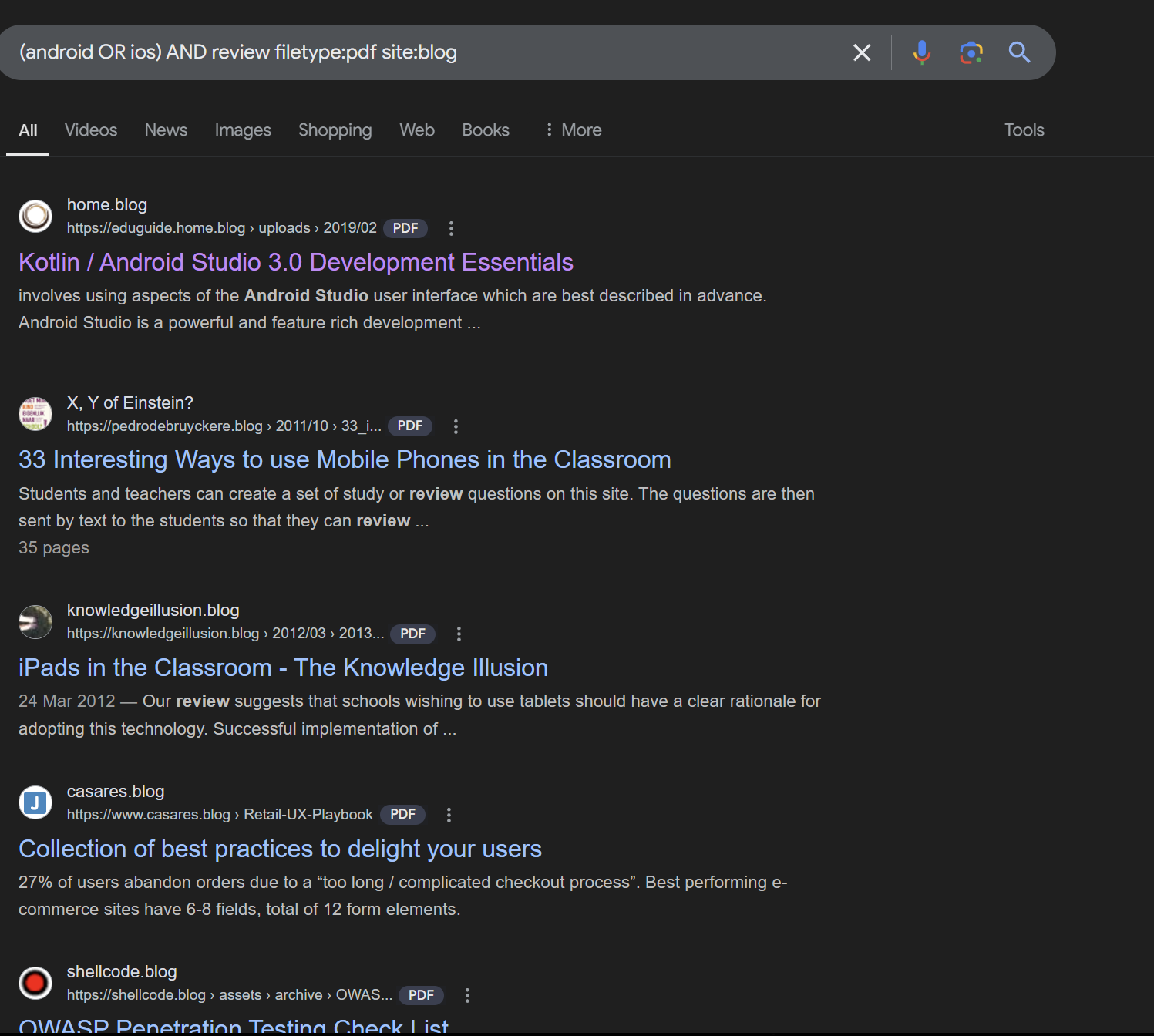Open Google Lens image search icon

coord(971,52)
